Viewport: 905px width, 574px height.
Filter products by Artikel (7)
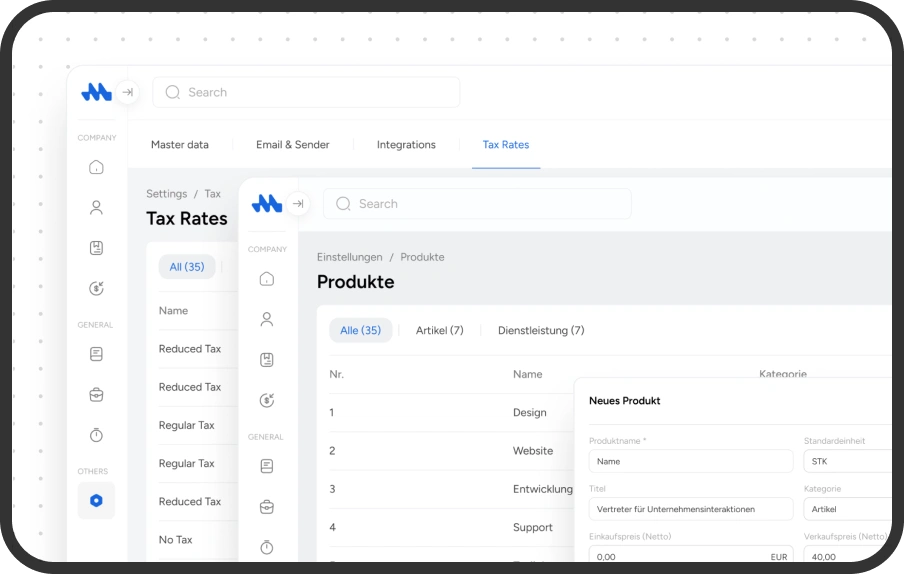tap(439, 330)
